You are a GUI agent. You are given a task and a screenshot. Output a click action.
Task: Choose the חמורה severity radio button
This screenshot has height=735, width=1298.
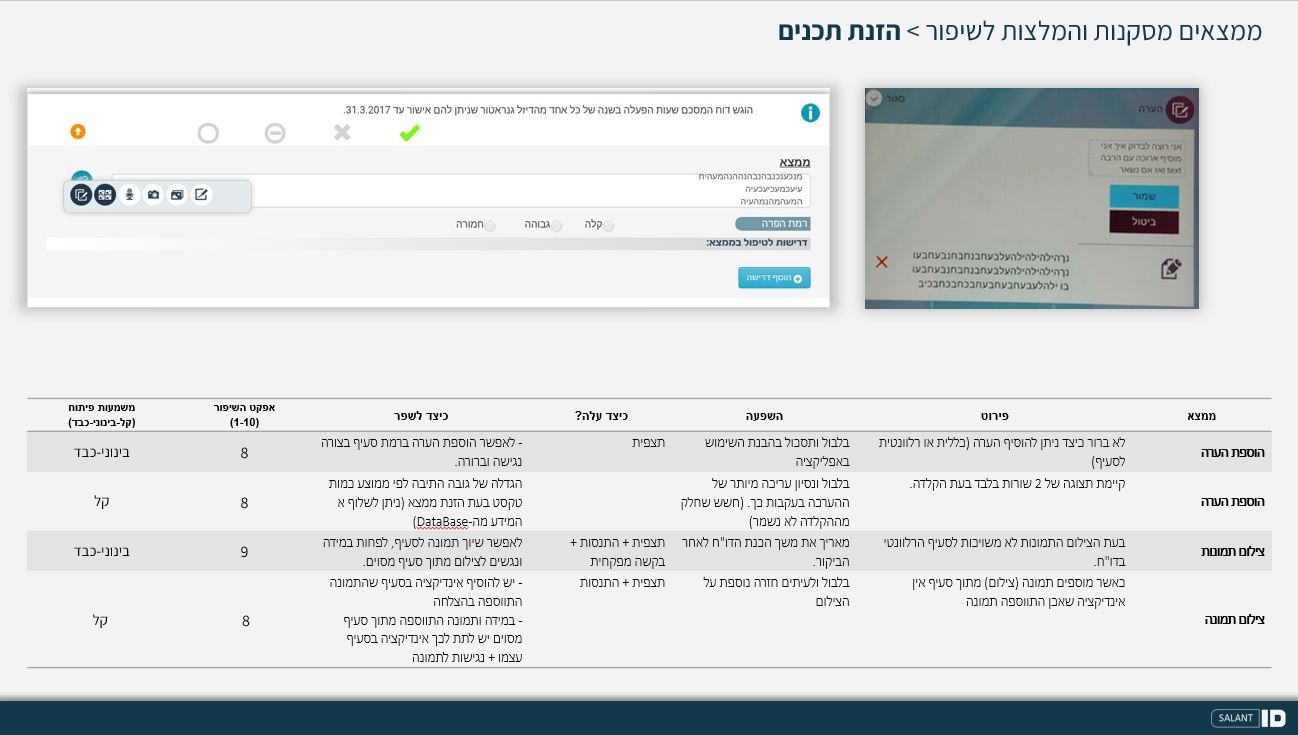[490, 226]
